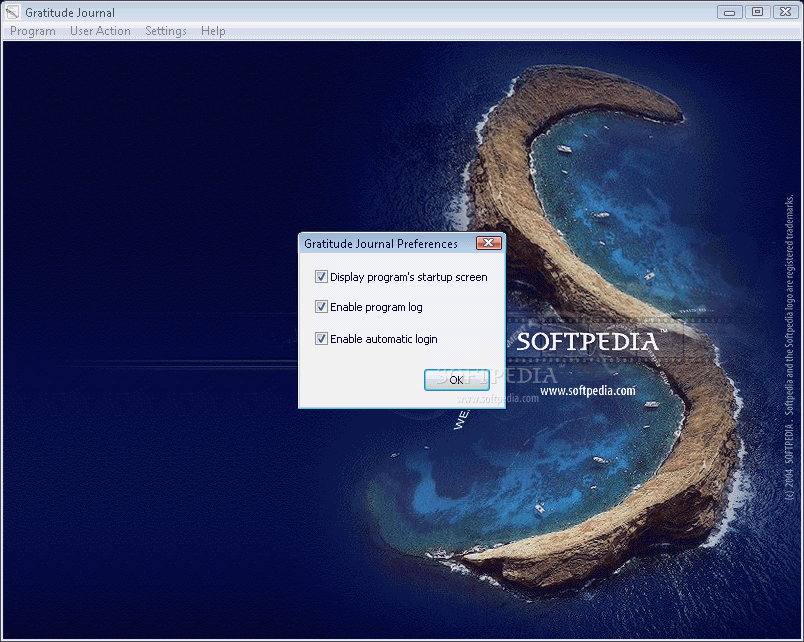
Task: Click the Gratitude Journal Preferences title bar text
Action: click(x=380, y=244)
